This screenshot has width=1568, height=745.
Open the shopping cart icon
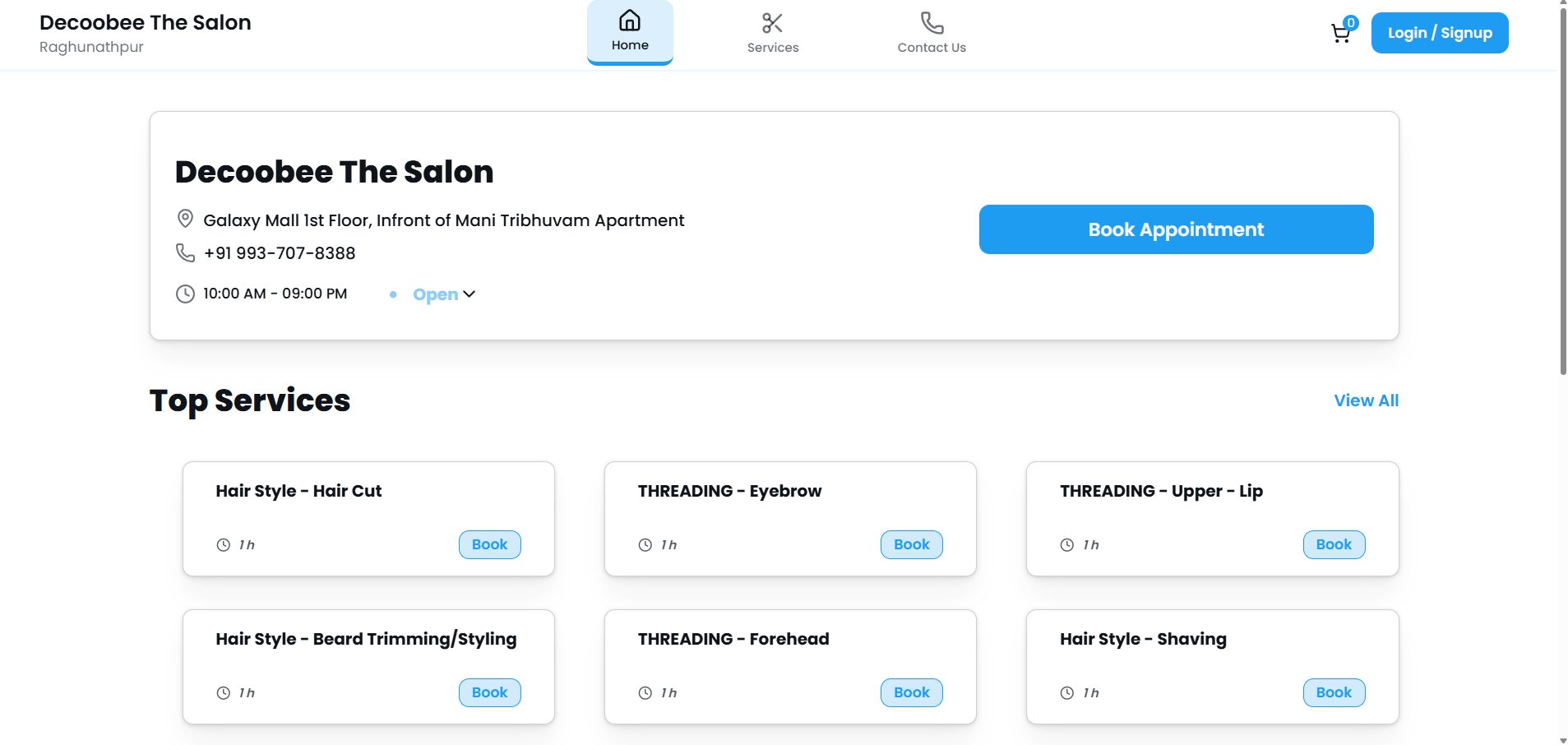coord(1340,34)
